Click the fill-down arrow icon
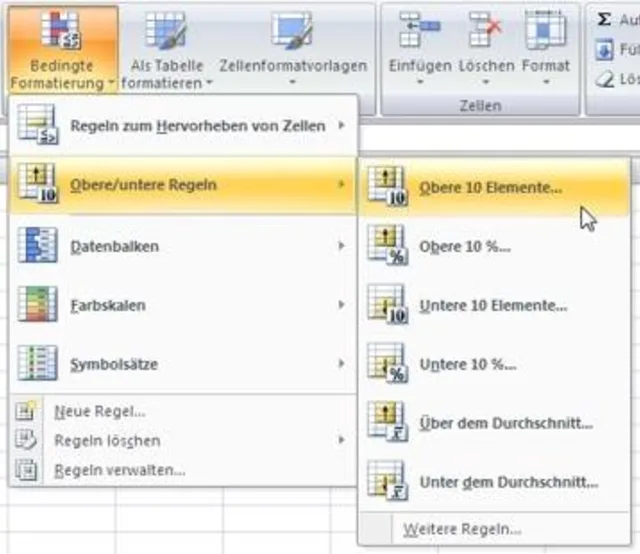This screenshot has height=554, width=640. [604, 50]
